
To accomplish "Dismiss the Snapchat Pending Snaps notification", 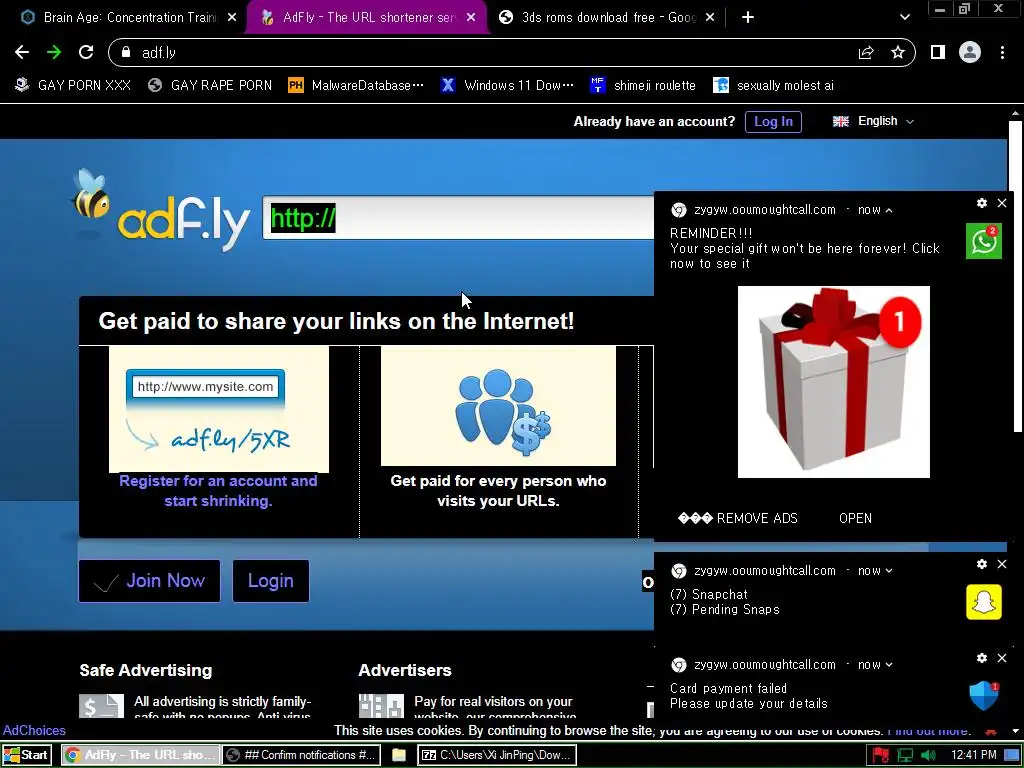I will 1002,564.
